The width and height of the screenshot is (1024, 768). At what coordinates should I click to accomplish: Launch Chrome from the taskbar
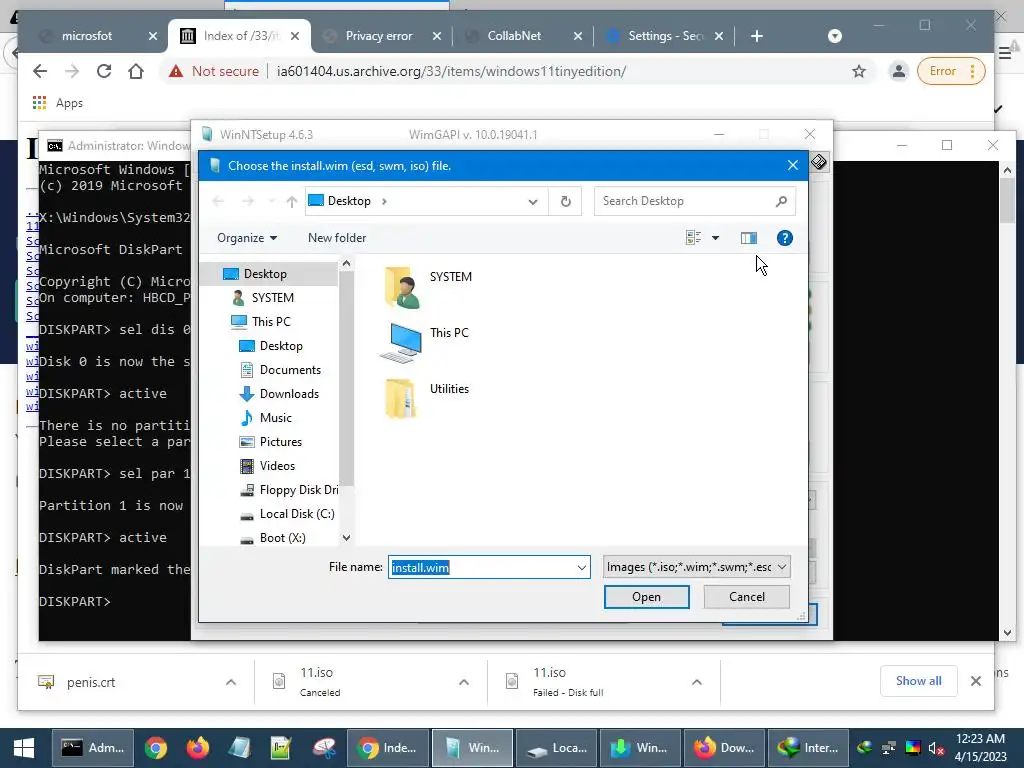[x=156, y=748]
